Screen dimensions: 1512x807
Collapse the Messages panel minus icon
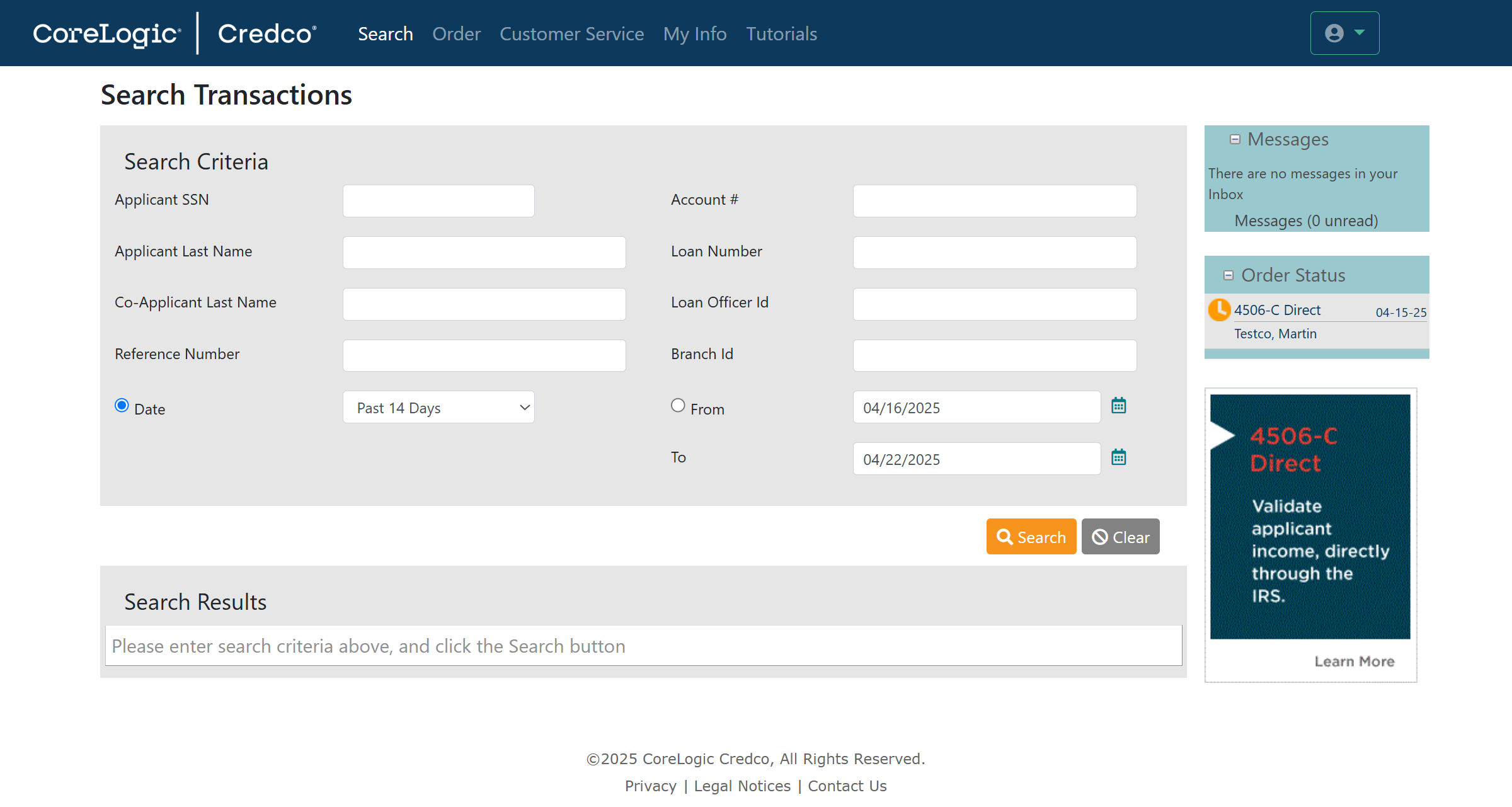[x=1235, y=139]
